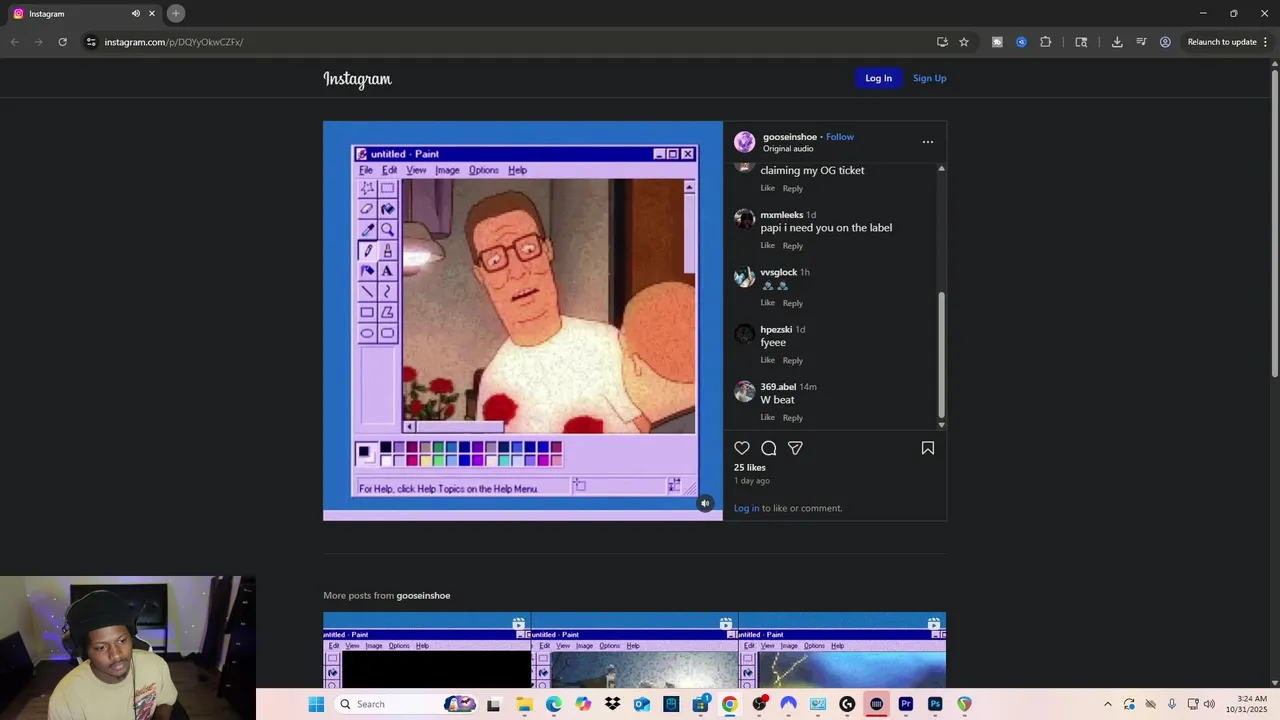Open Dropbox from the taskbar
The height and width of the screenshot is (720, 1280).
(x=612, y=704)
